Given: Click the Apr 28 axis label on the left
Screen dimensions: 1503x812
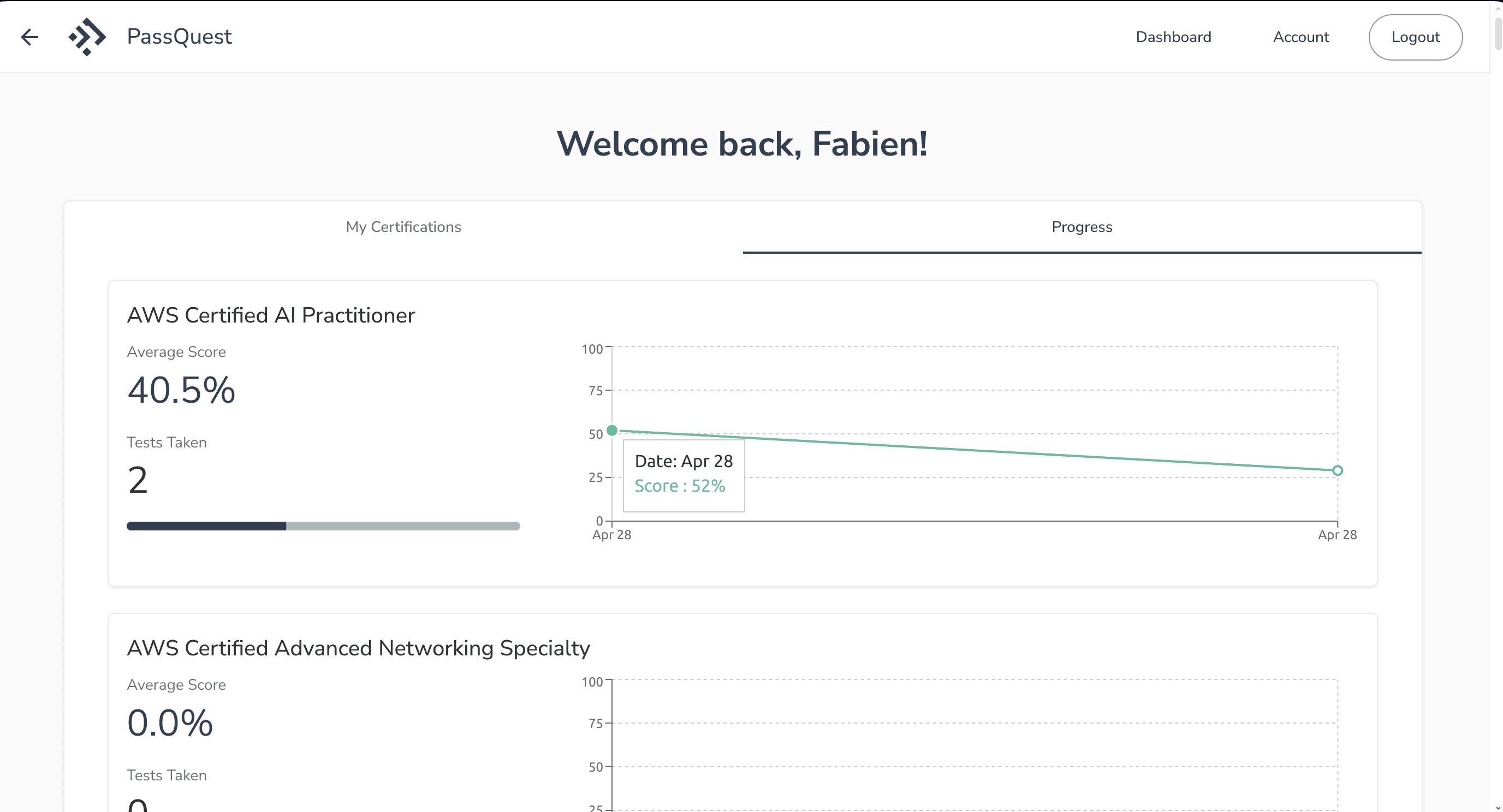Looking at the screenshot, I should tap(611, 534).
